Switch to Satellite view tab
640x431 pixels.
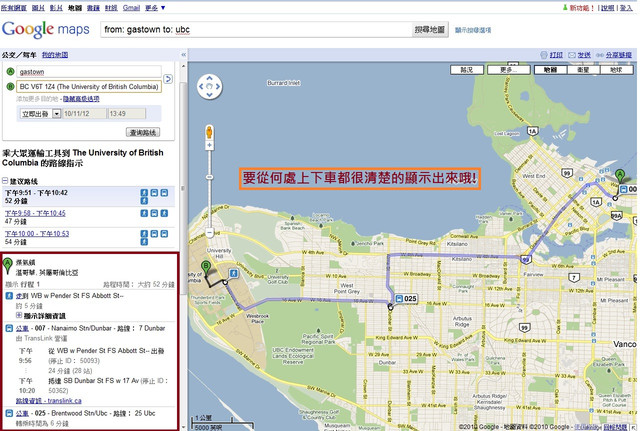583,70
